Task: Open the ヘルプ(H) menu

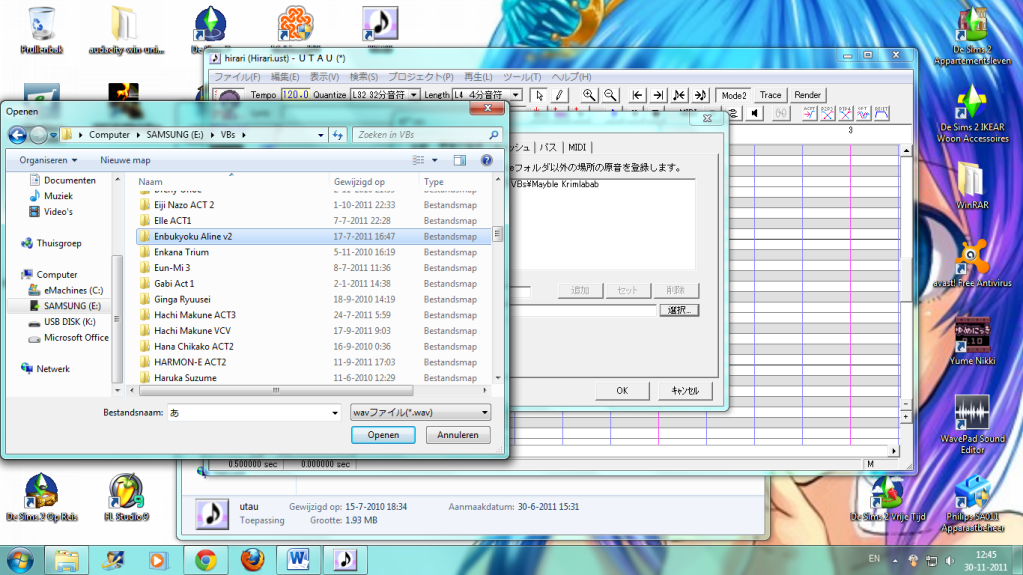Action: [x=571, y=77]
